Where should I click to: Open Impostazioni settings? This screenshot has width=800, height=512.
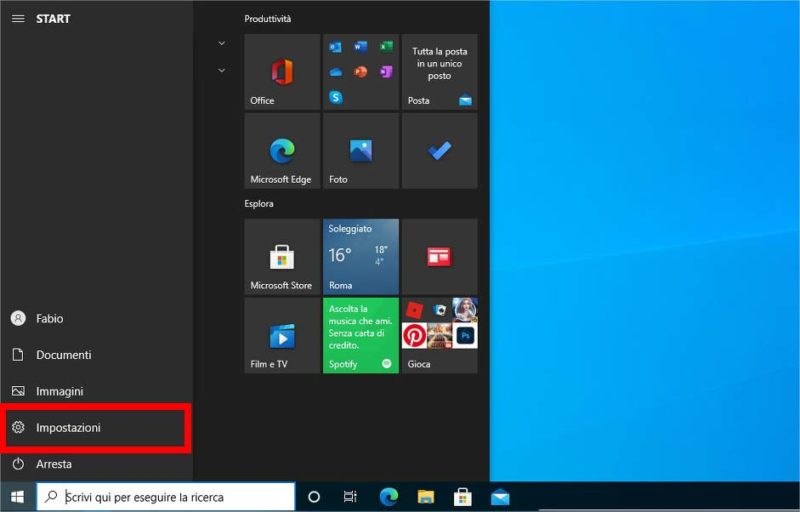pos(96,427)
